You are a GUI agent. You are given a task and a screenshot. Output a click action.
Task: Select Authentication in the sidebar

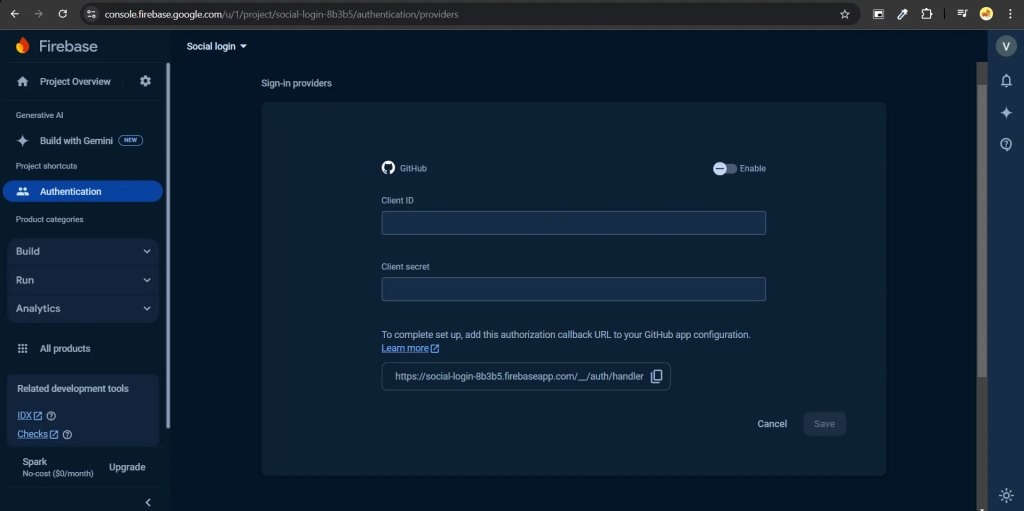[x=82, y=191]
